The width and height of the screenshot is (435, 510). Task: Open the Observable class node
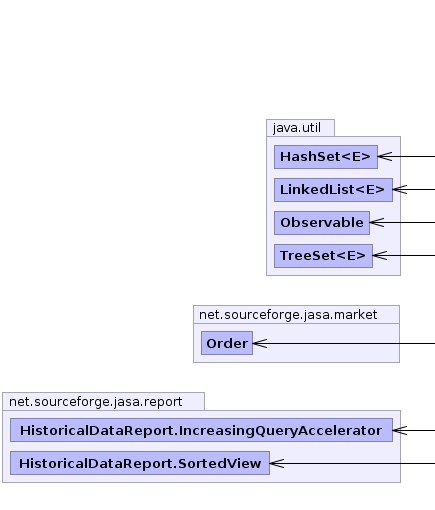point(322,223)
